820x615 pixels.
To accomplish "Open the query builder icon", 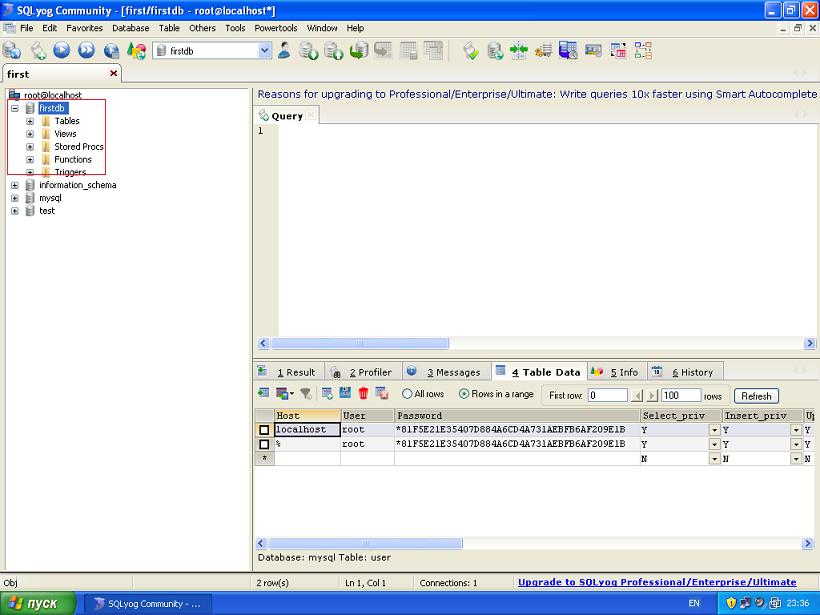I will (618, 51).
